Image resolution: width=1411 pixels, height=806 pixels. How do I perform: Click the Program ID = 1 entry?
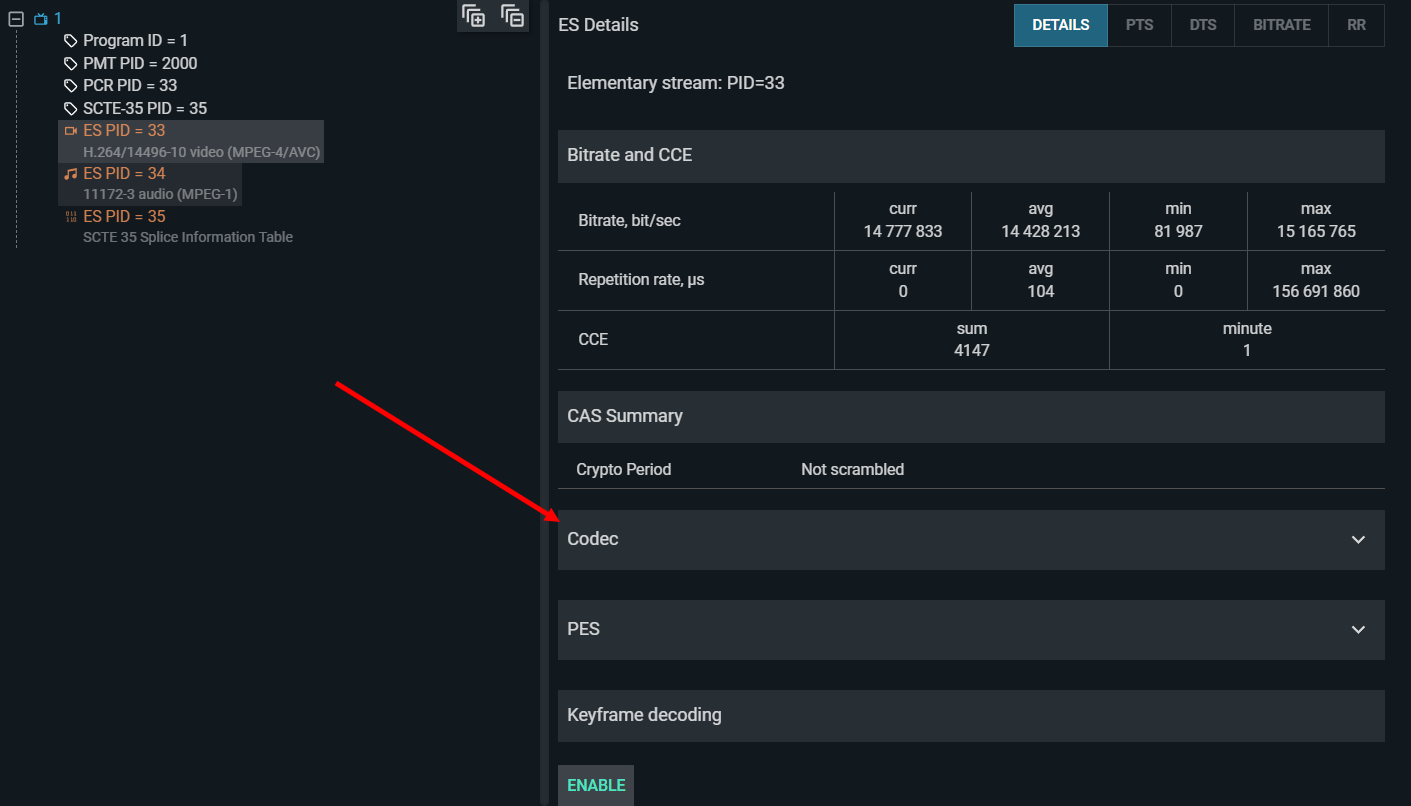pos(135,41)
